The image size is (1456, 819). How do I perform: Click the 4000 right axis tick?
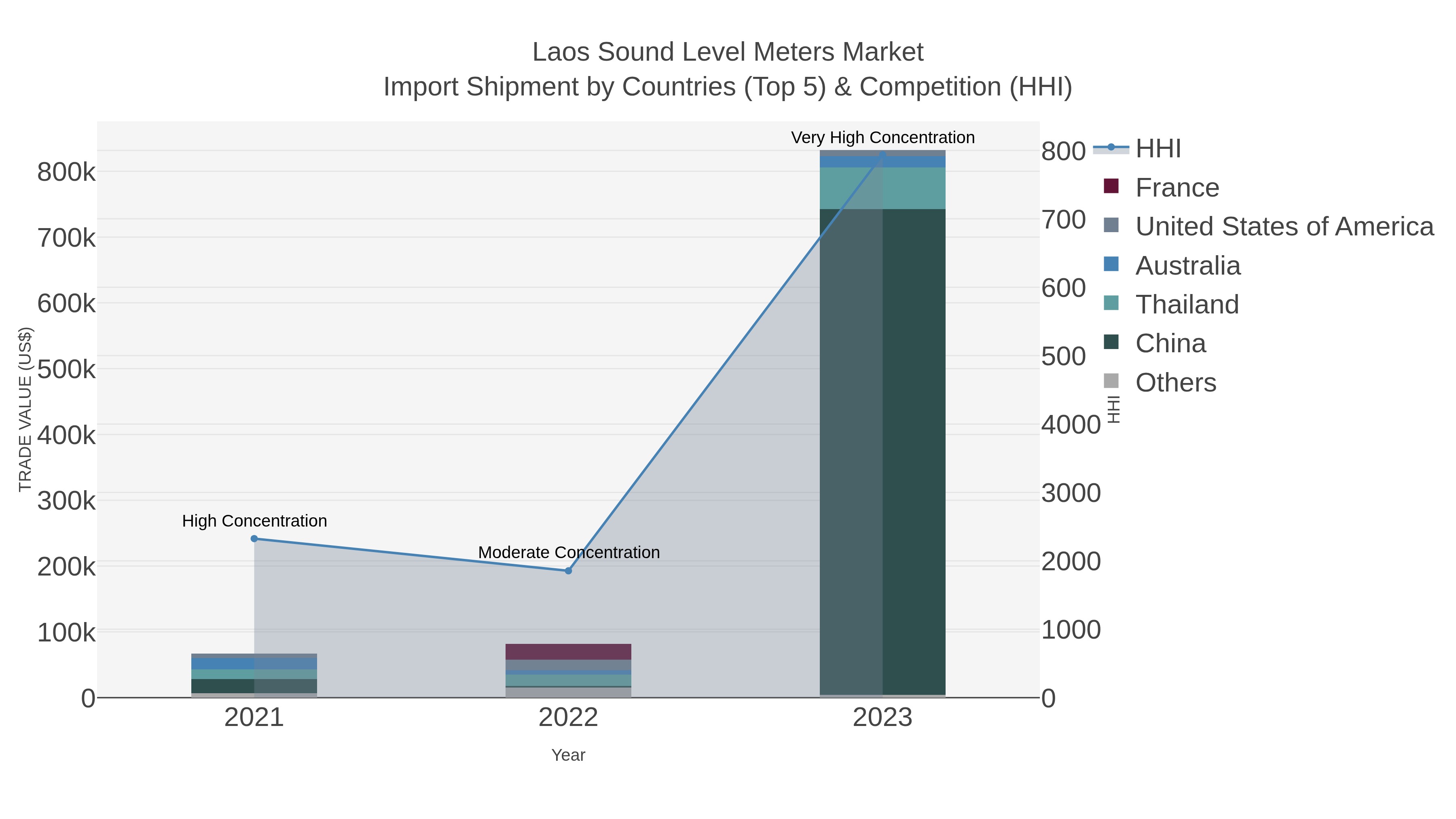[1071, 425]
